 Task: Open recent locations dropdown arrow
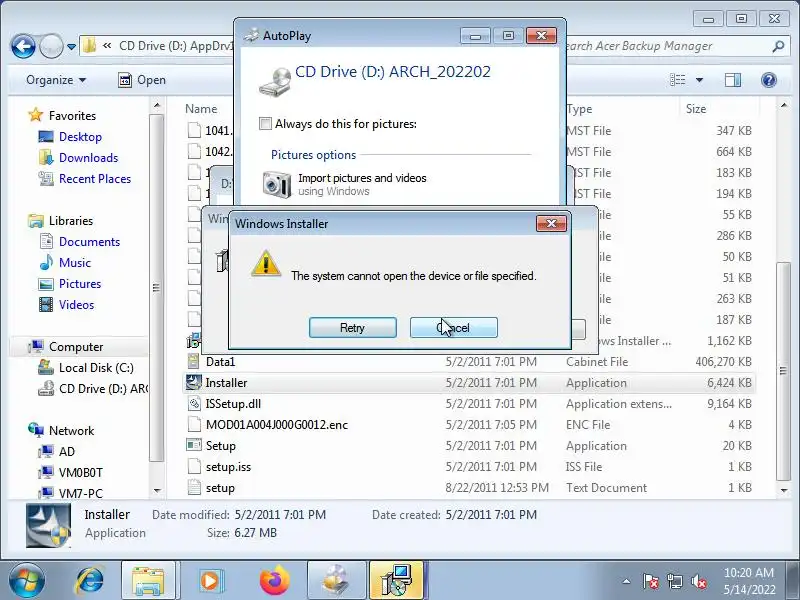pos(71,47)
